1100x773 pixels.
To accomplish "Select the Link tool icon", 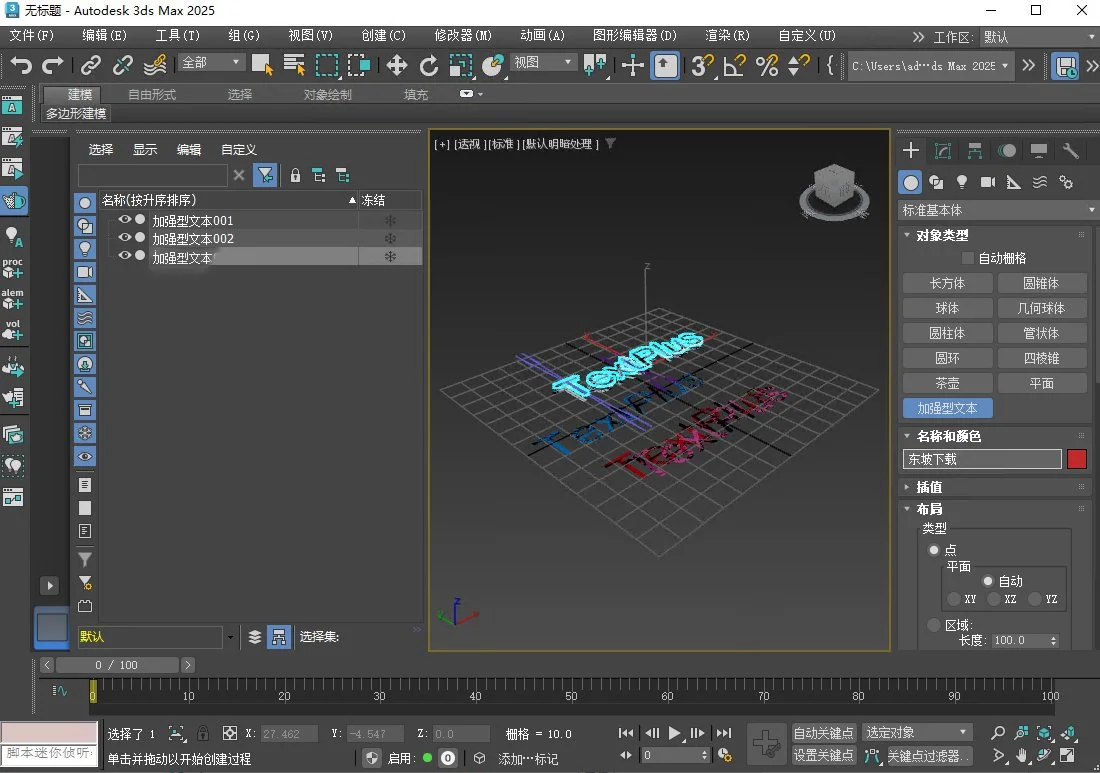I will (x=90, y=65).
